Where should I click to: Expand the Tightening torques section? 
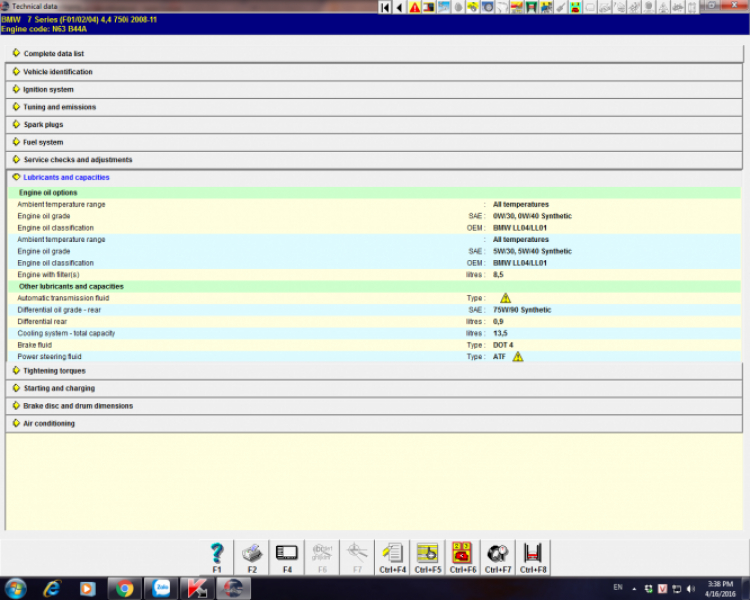[x=374, y=371]
